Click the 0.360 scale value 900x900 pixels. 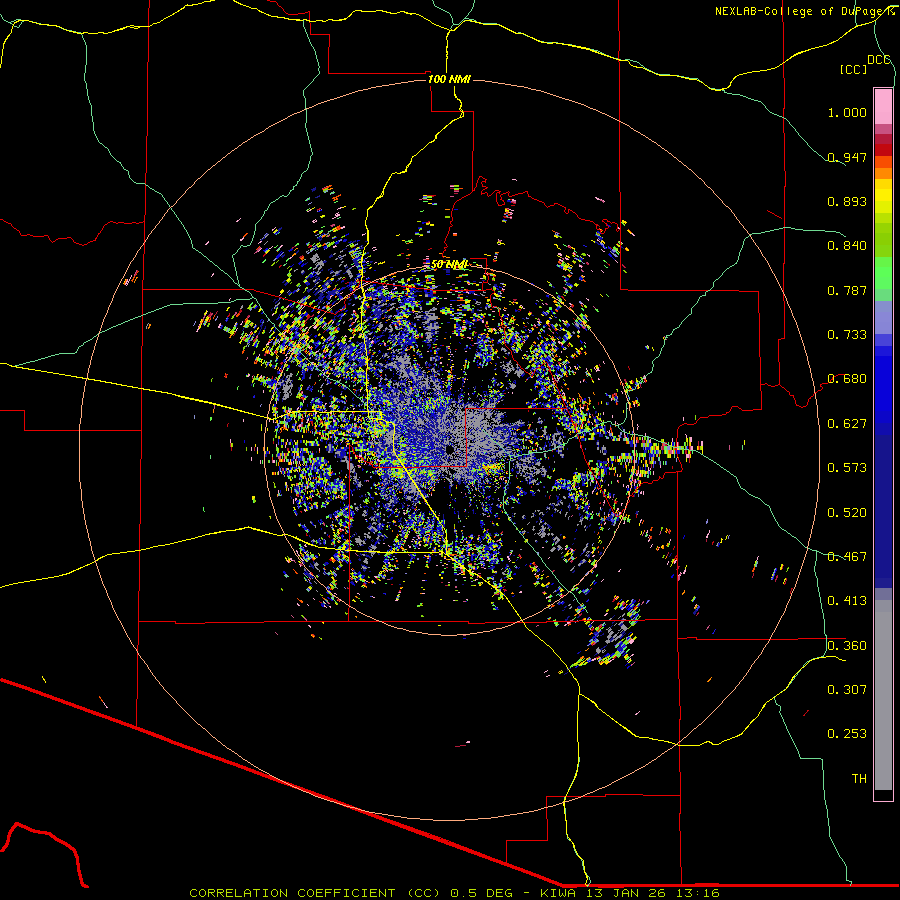[847, 646]
